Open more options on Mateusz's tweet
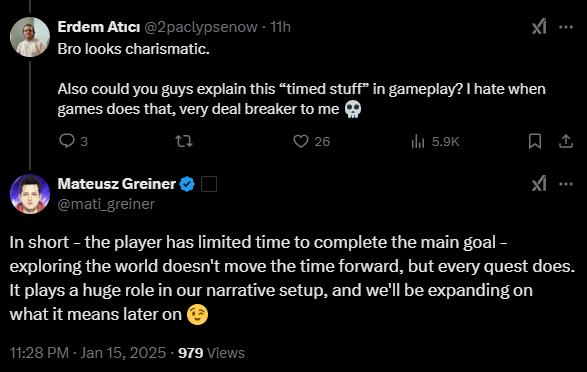This screenshot has width=587, height=372. pyautogui.click(x=566, y=184)
